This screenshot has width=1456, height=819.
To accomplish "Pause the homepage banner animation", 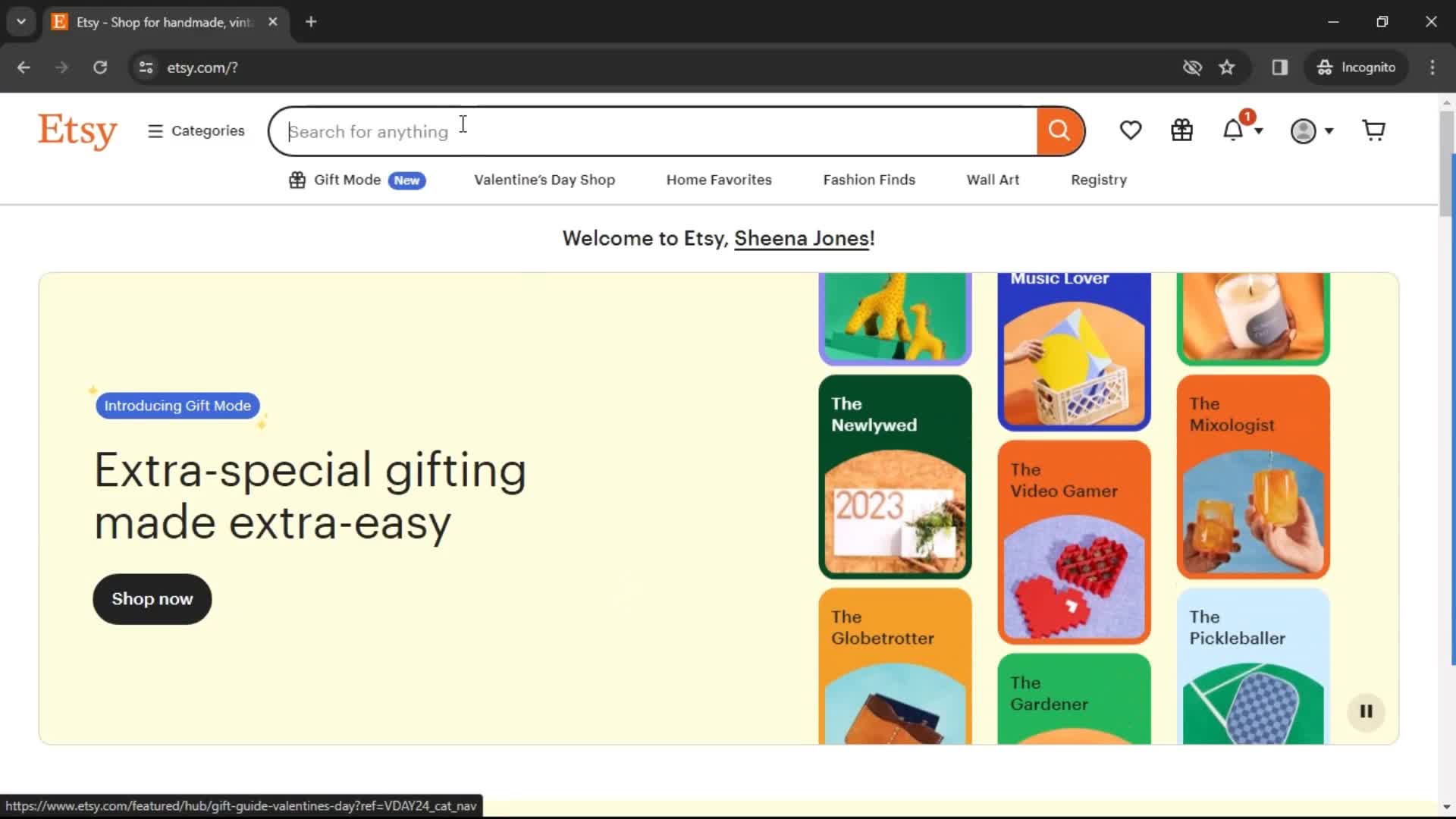I will (x=1366, y=711).
